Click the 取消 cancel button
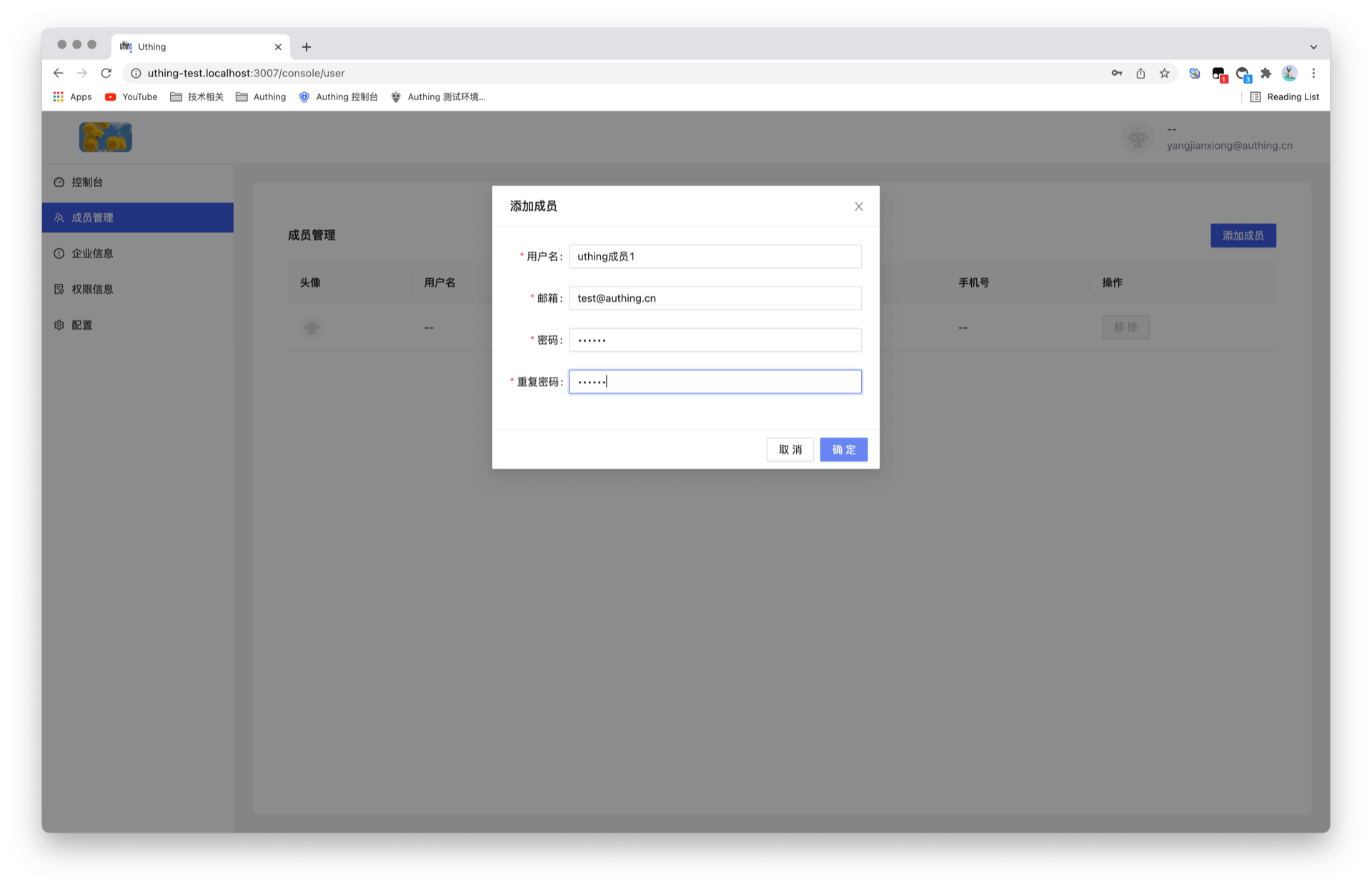1372x888 pixels. (790, 450)
